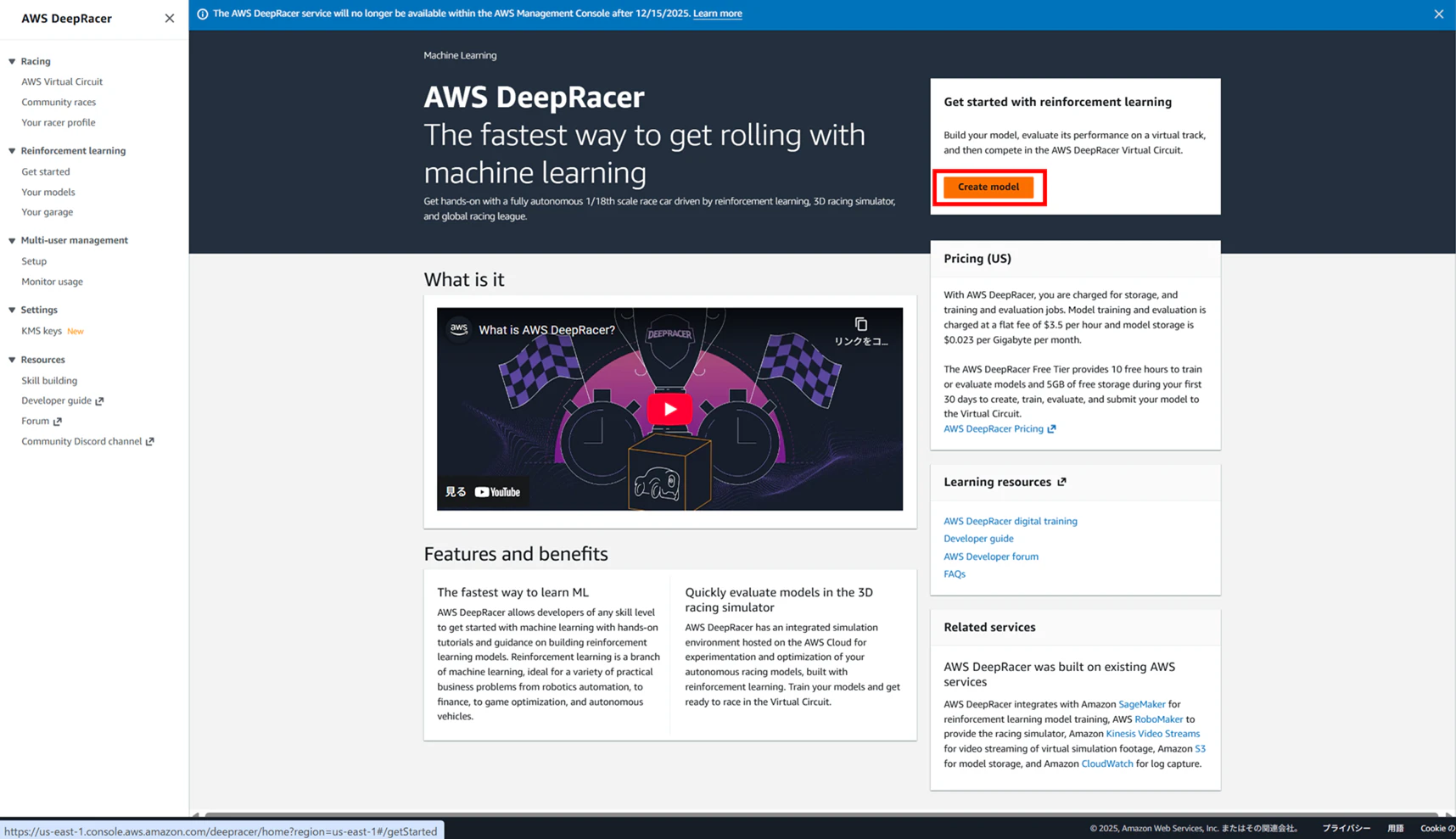
Task: Open Developer guide under Learning resources
Action: pos(978,539)
